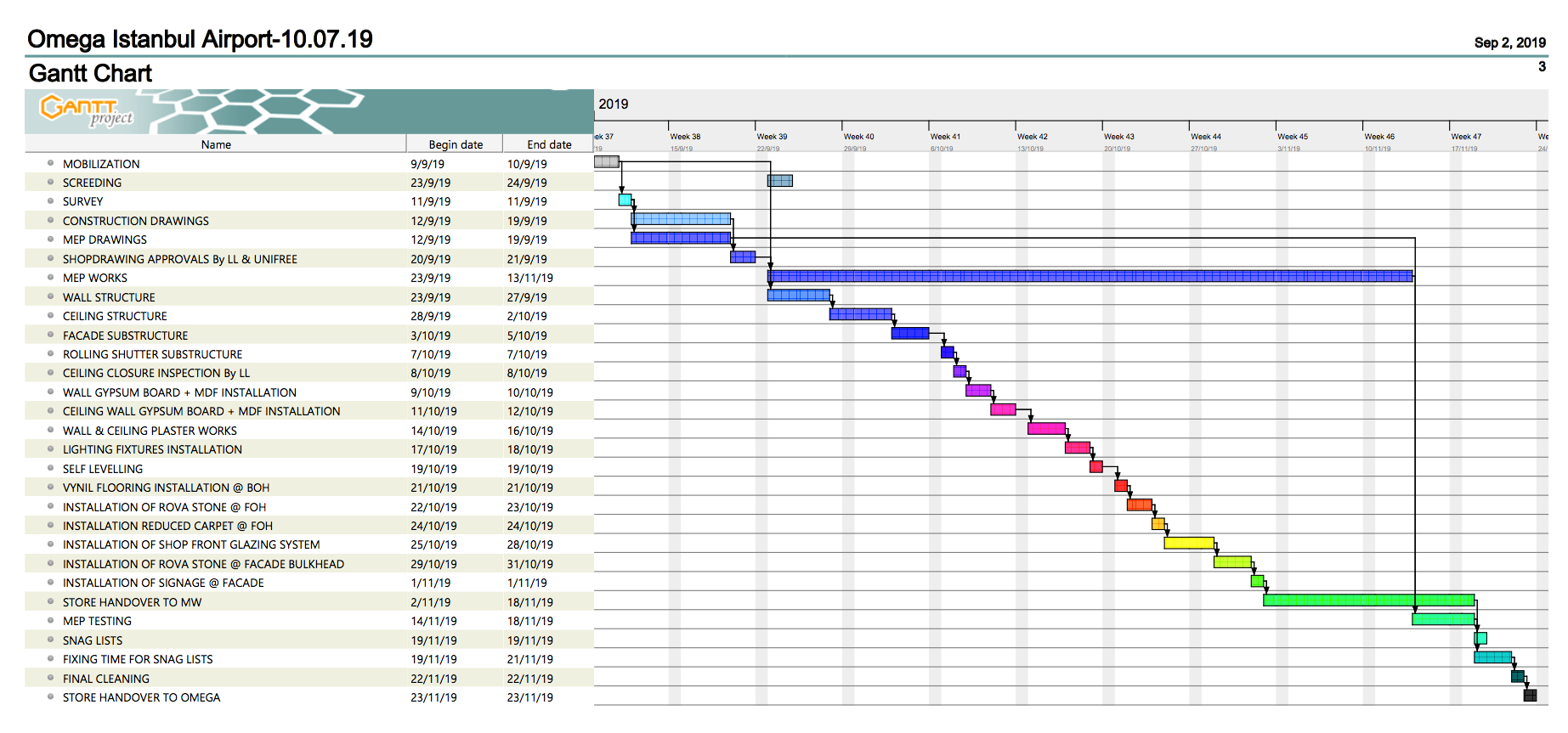The height and width of the screenshot is (733, 1568).
Task: Select the End date column header
Action: pos(549,144)
